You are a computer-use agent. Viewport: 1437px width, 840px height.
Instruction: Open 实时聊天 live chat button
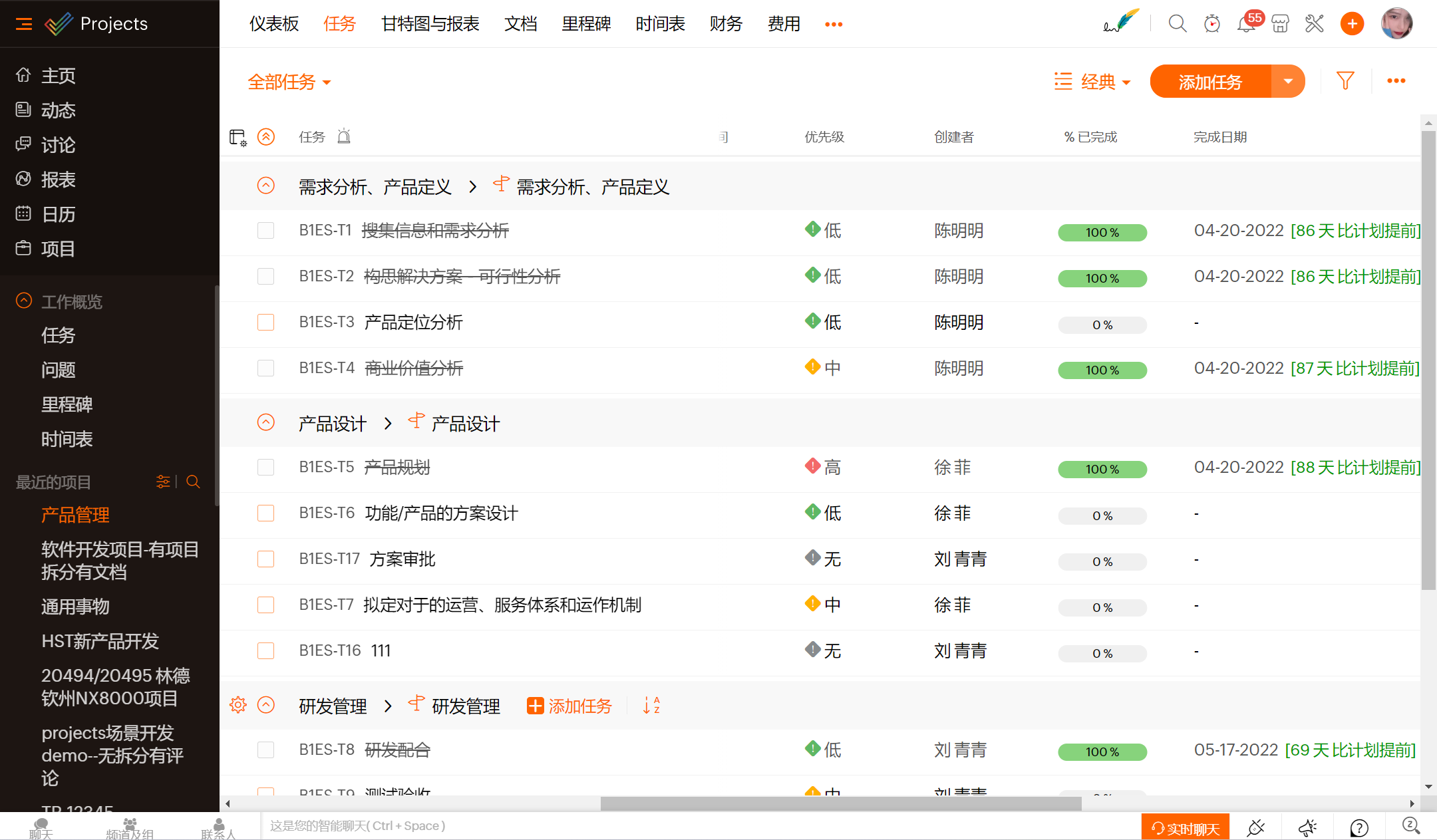[x=1186, y=828]
